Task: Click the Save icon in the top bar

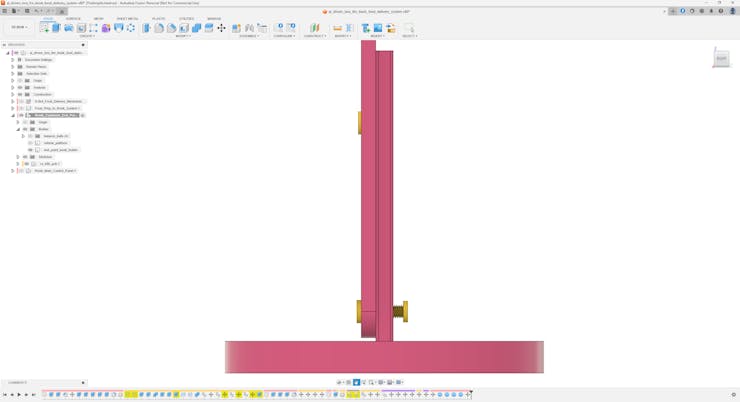Action: pos(27,11)
